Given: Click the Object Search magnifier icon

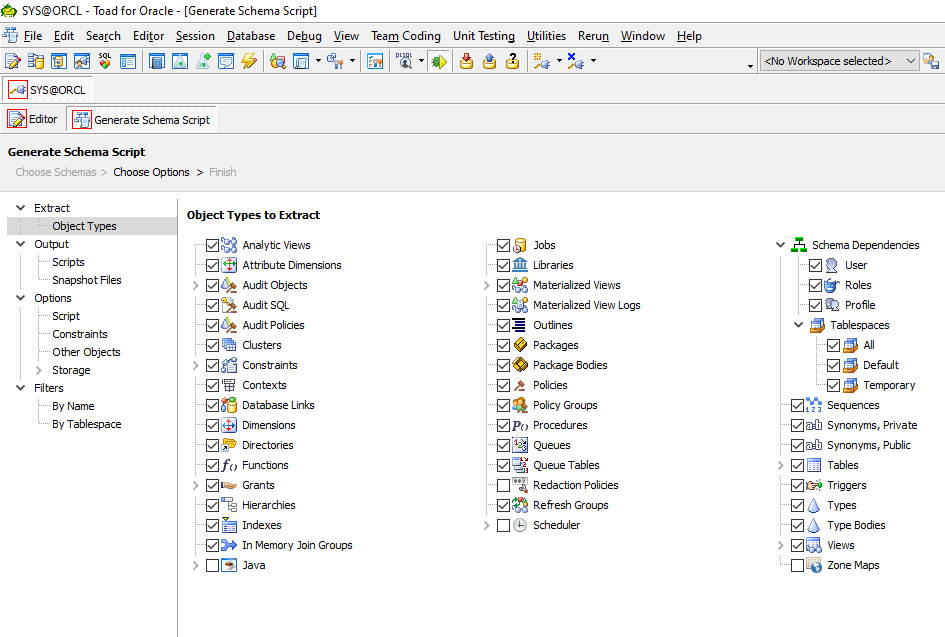Looking at the screenshot, I should point(278,61).
